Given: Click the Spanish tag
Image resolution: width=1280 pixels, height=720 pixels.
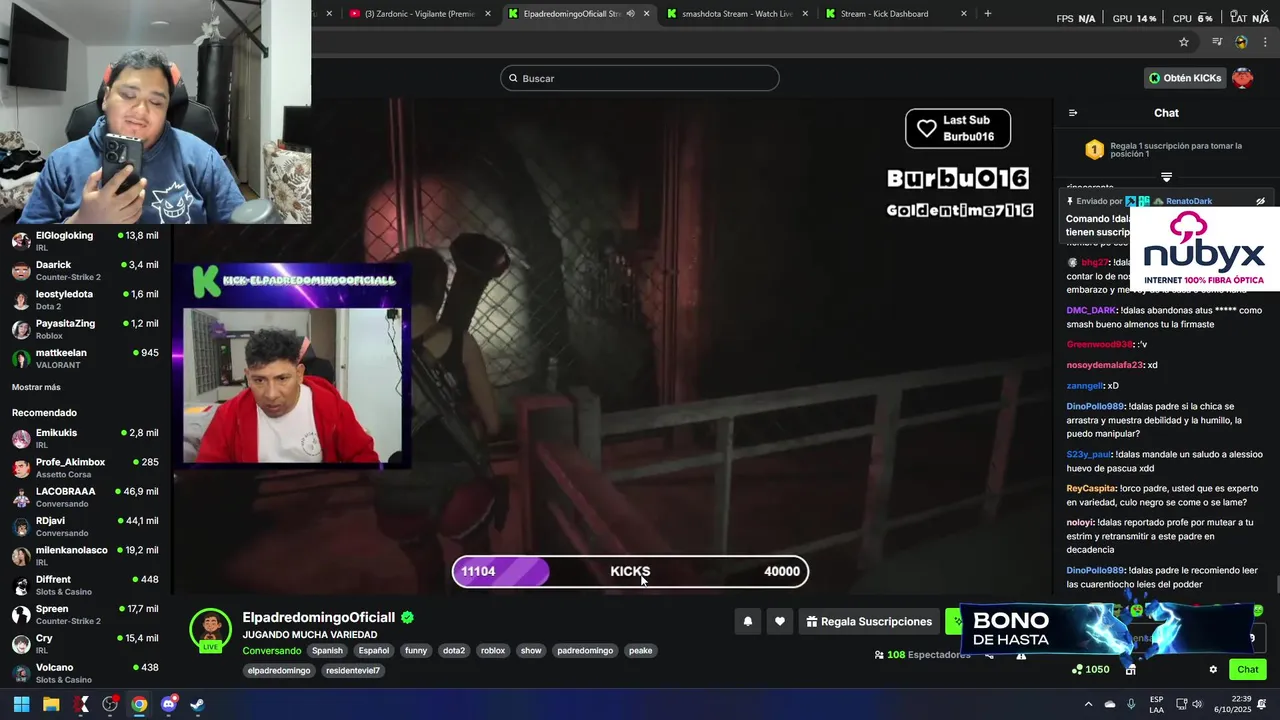Looking at the screenshot, I should click(327, 651).
